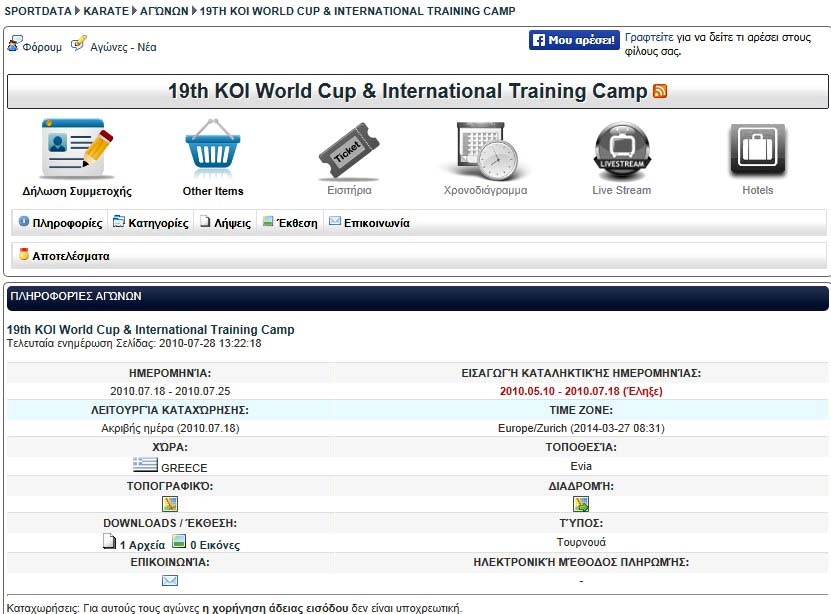This screenshot has height=614, width=831.
Task: Open the map icon under ΤΟΠΟΓΡΑΦΙΚΟ
Action: pyautogui.click(x=169, y=504)
